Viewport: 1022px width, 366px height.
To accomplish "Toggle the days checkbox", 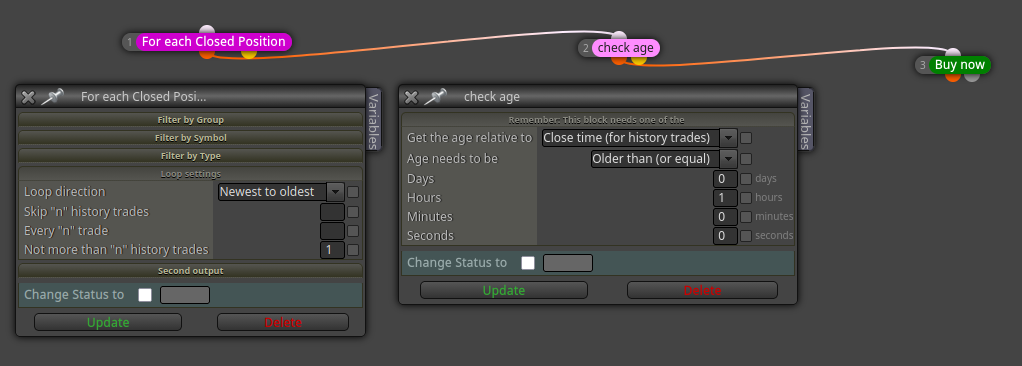I will point(746,178).
